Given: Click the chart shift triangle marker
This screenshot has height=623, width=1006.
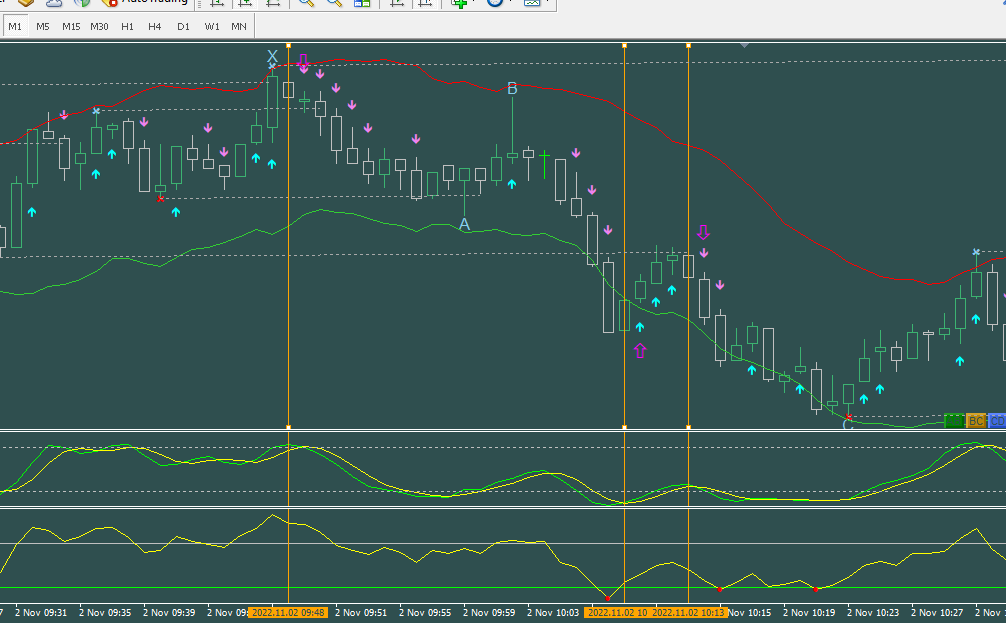Looking at the screenshot, I should click(744, 45).
